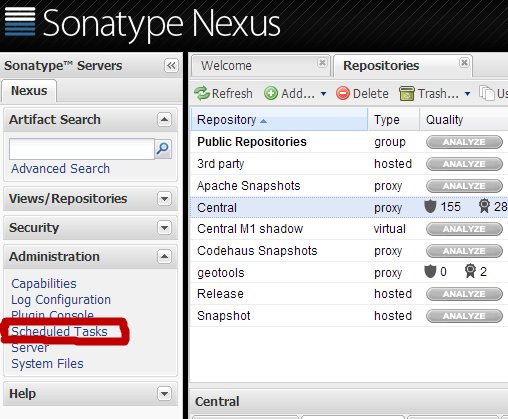Open the Add... dropdown arrow

[x=323, y=94]
